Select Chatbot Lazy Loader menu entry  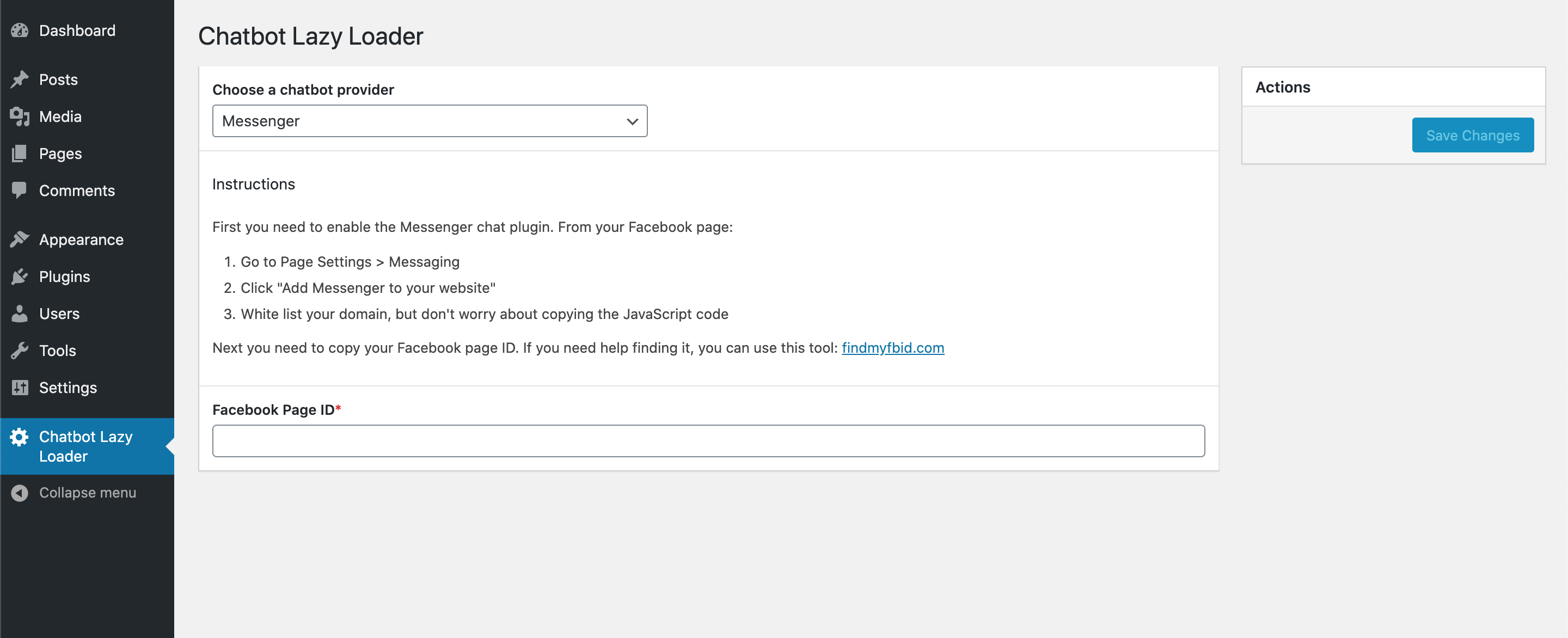[x=87, y=446]
